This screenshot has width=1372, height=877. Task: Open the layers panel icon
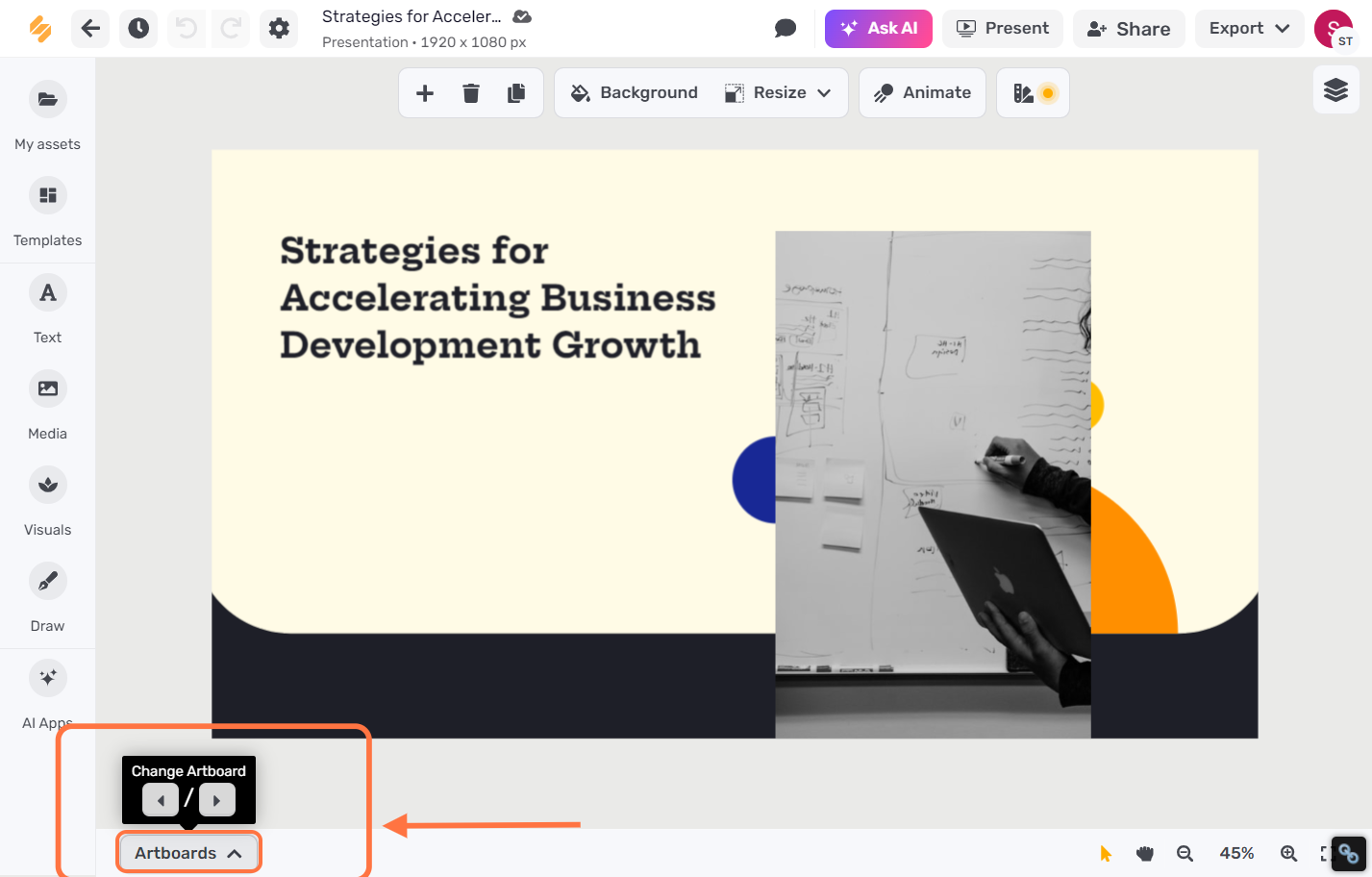(x=1336, y=90)
